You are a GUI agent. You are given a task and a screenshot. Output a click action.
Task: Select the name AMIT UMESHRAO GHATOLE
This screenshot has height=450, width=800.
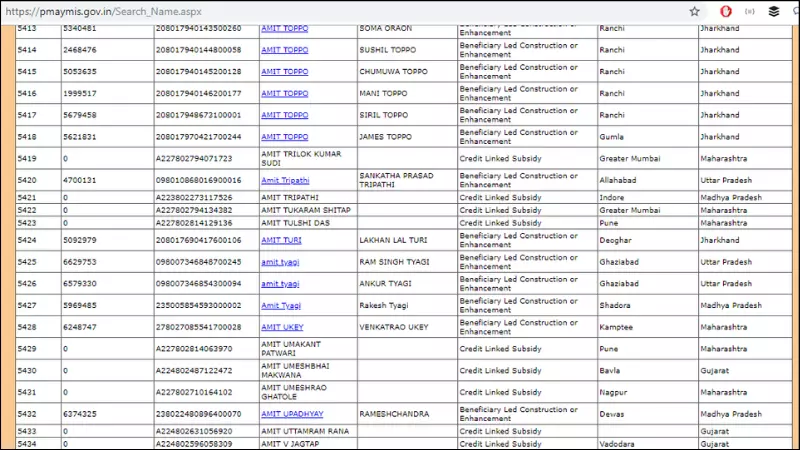click(294, 392)
